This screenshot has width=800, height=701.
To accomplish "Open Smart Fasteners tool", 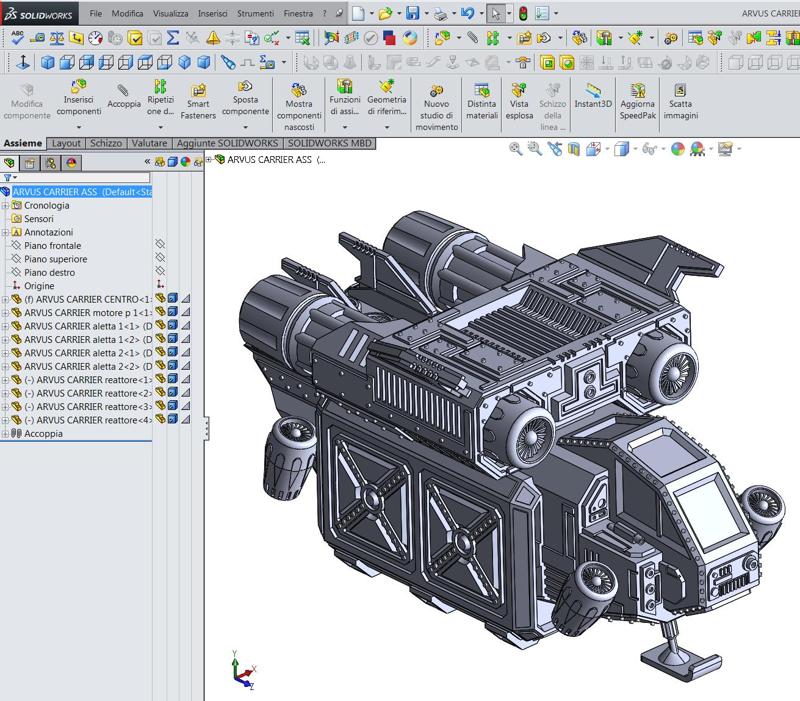I will click(x=198, y=99).
